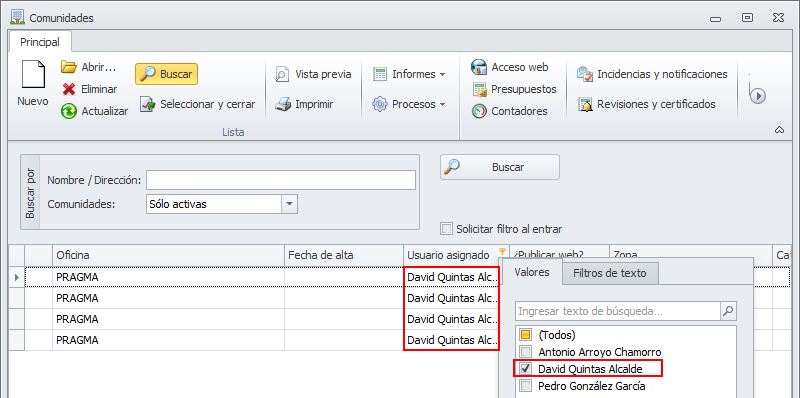The width and height of the screenshot is (800, 398).
Task: Click the red Eliminar cross icon
Action: (x=68, y=89)
